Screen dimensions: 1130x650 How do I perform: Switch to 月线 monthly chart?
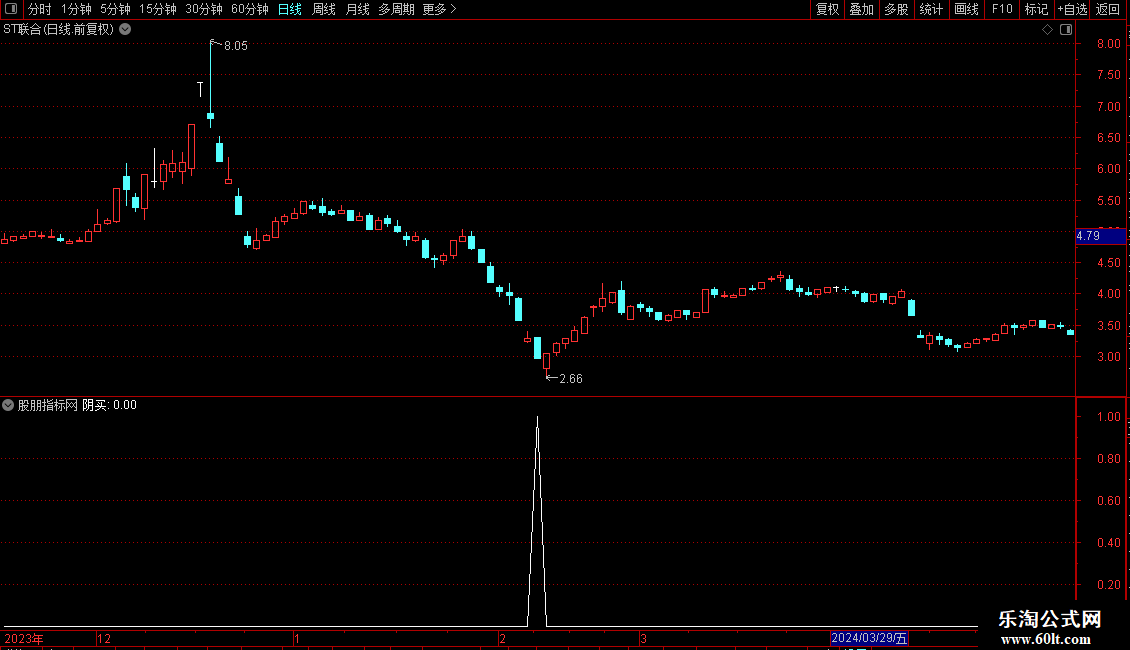[x=357, y=9]
